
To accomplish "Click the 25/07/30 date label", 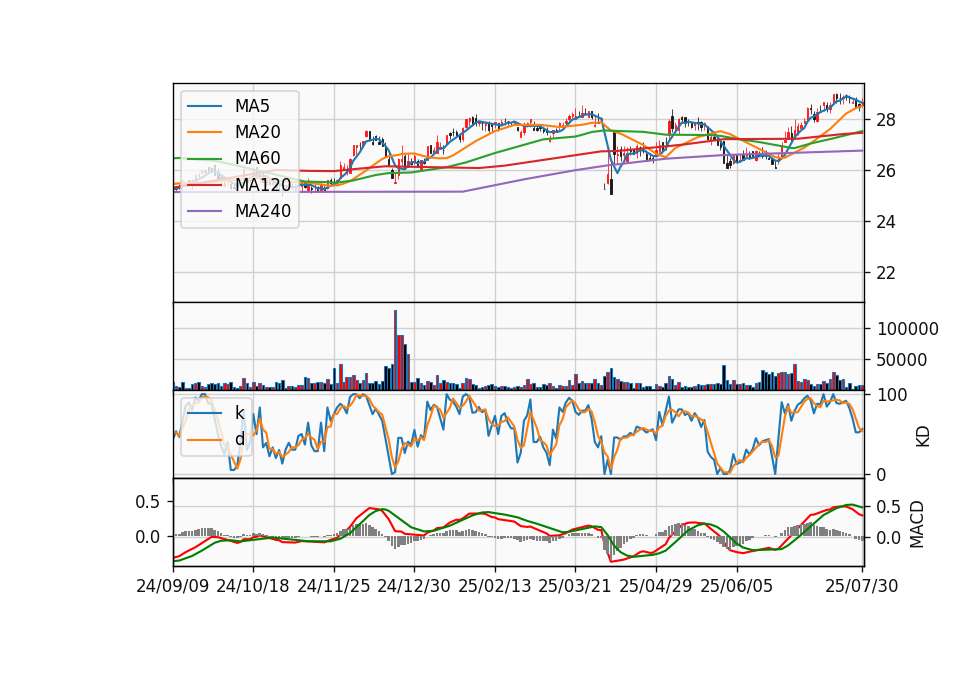I will [x=861, y=586].
